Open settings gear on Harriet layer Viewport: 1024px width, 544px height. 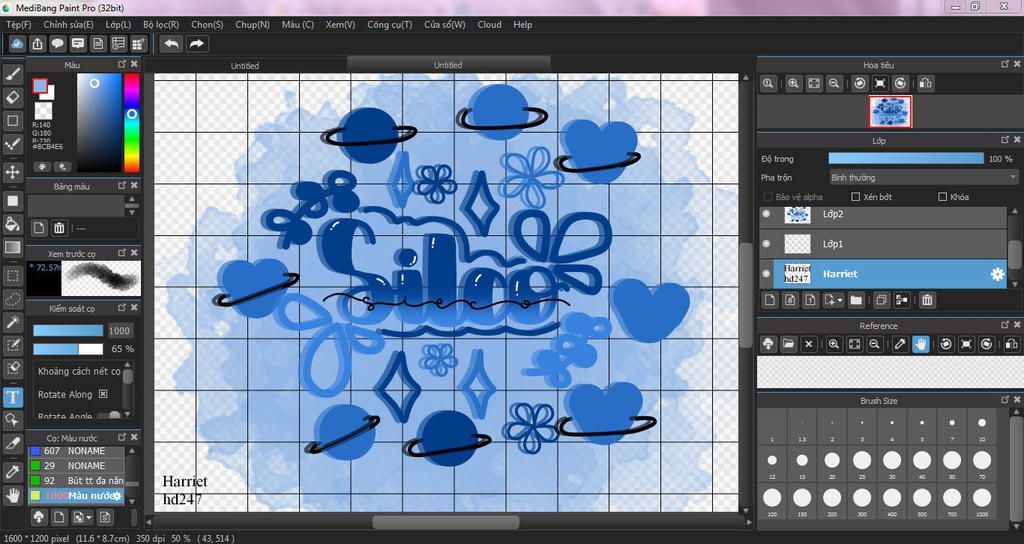pyautogui.click(x=997, y=274)
